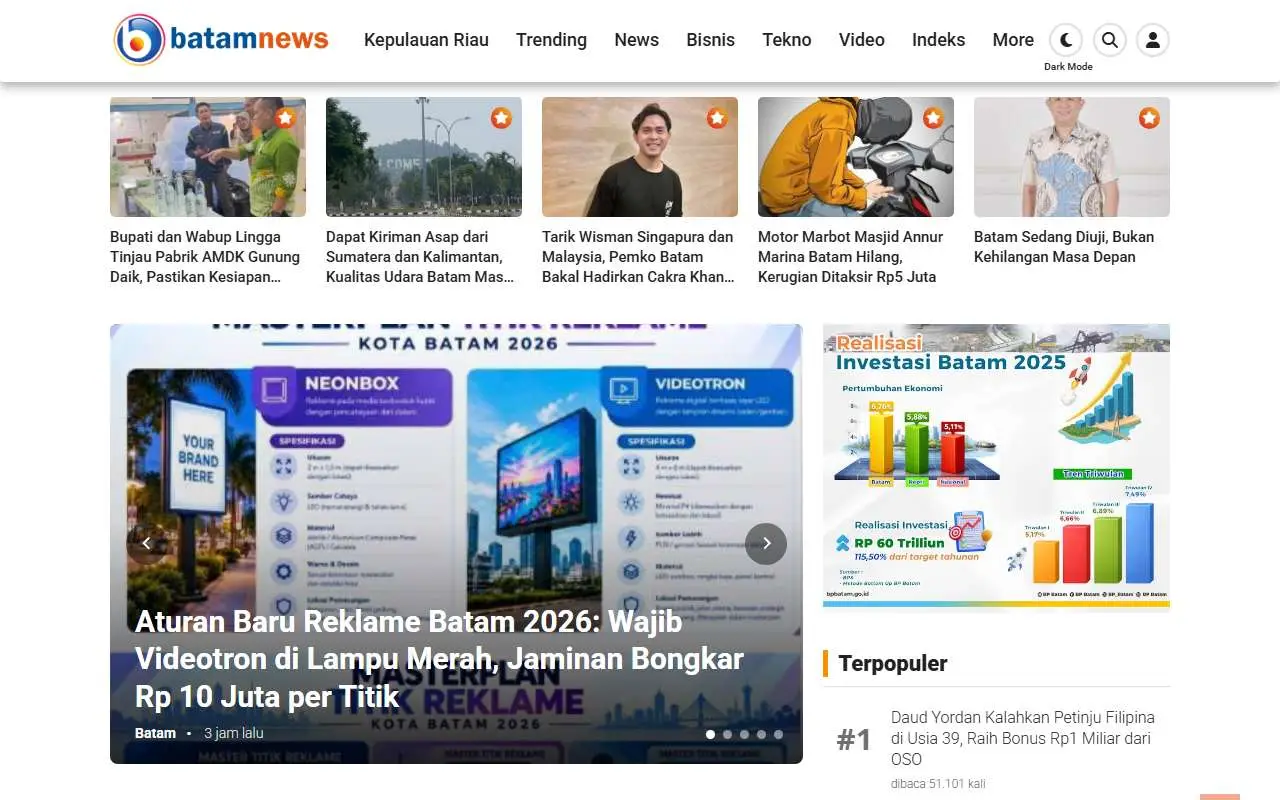This screenshot has height=800, width=1280.
Task: Click Bupati Lingga pabrik AMDK thumbnail image
Action: click(208, 157)
